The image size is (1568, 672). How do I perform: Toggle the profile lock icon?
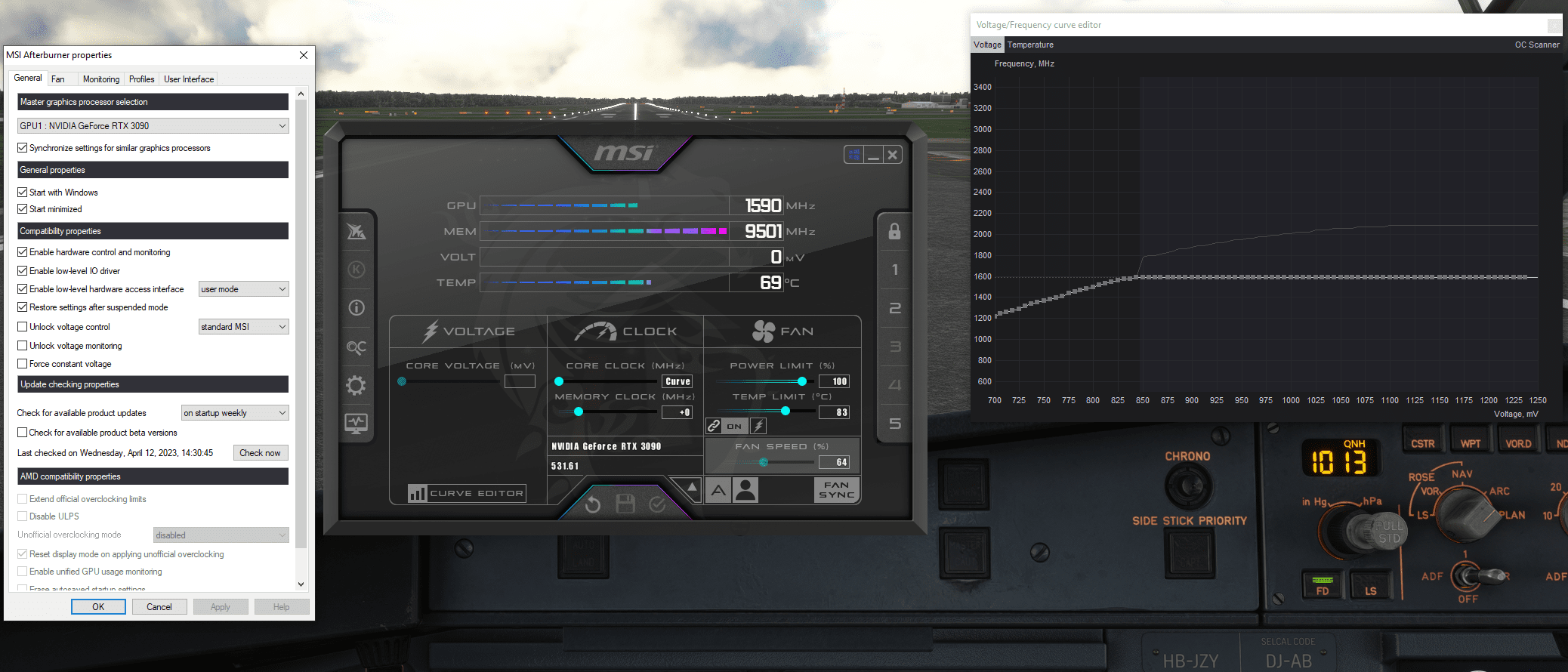tap(894, 231)
